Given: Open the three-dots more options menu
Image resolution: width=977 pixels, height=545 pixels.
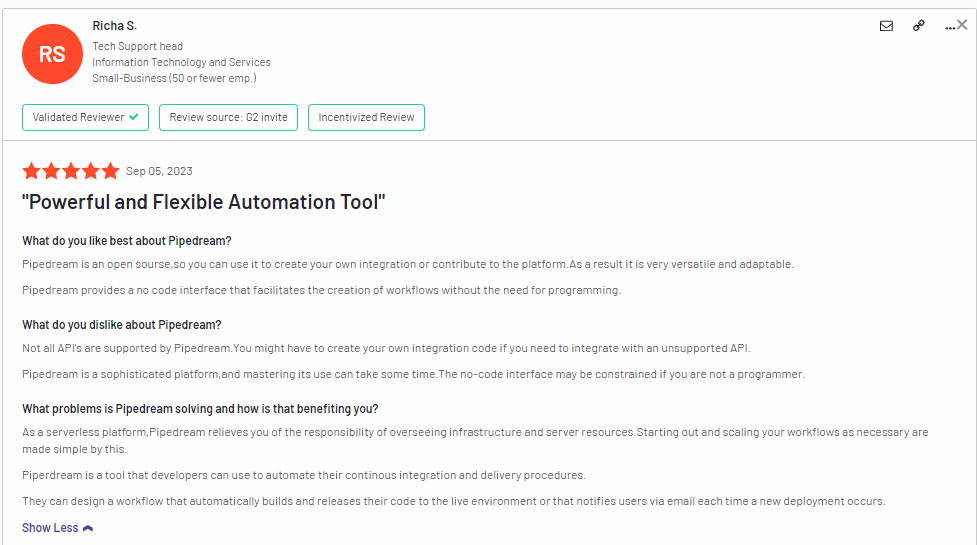Looking at the screenshot, I should (950, 27).
